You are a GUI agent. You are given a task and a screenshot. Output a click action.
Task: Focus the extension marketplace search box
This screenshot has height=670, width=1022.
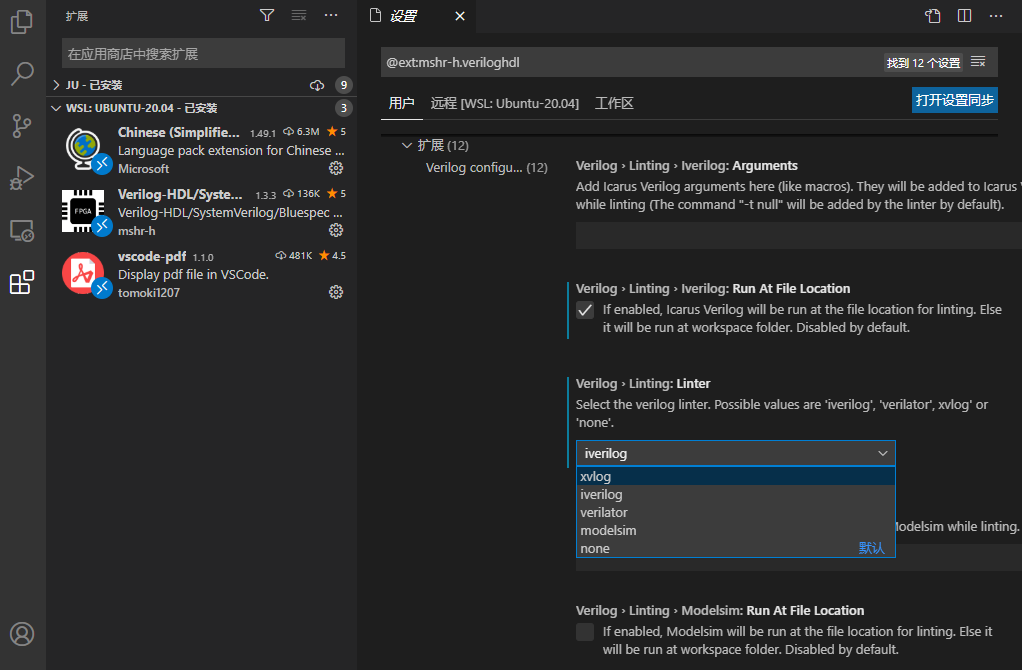203,53
